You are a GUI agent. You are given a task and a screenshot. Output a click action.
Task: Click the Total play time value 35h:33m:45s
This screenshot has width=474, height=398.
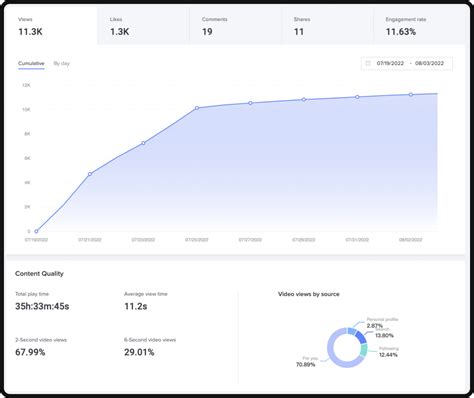pos(42,306)
